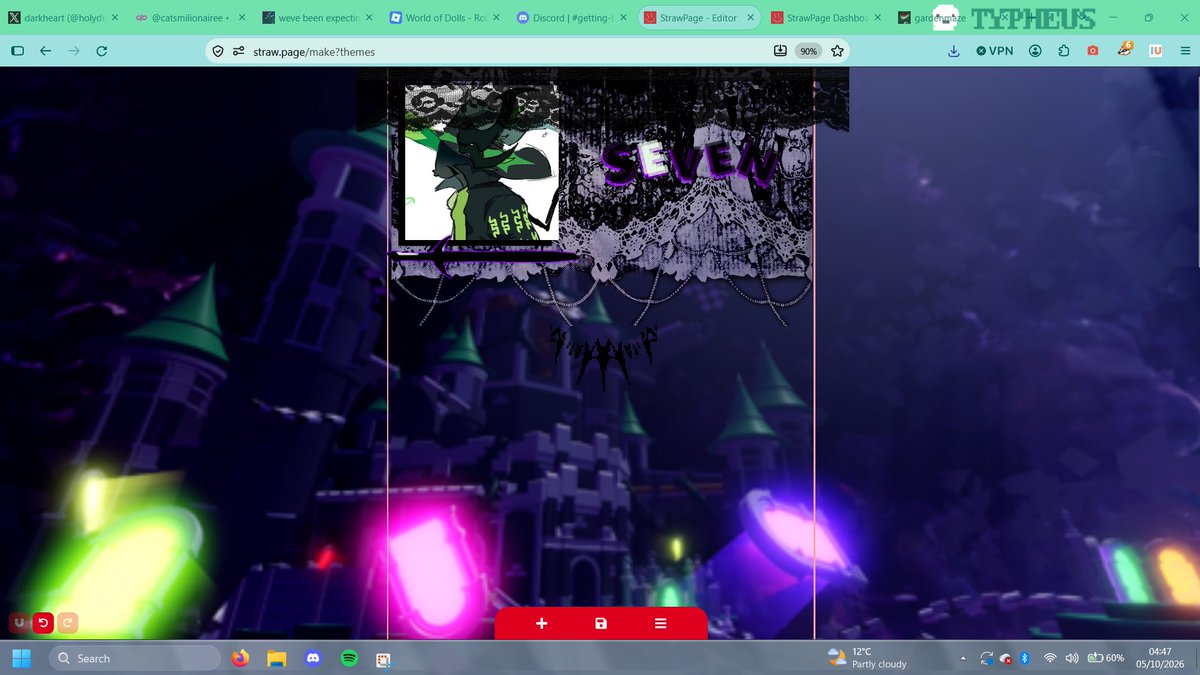Open Spotify from the taskbar
1200x675 pixels.
349,658
